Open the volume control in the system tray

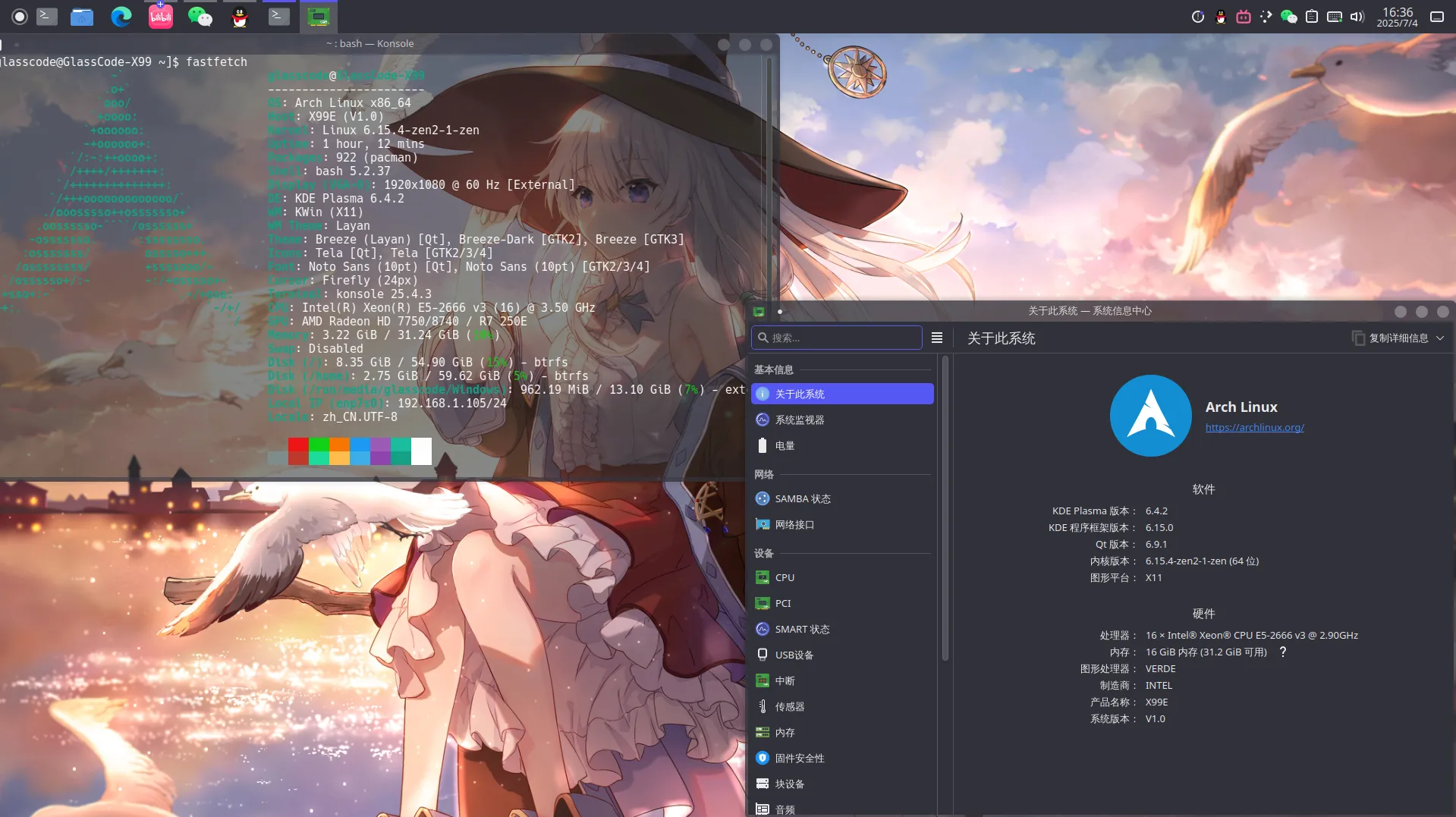(1357, 17)
